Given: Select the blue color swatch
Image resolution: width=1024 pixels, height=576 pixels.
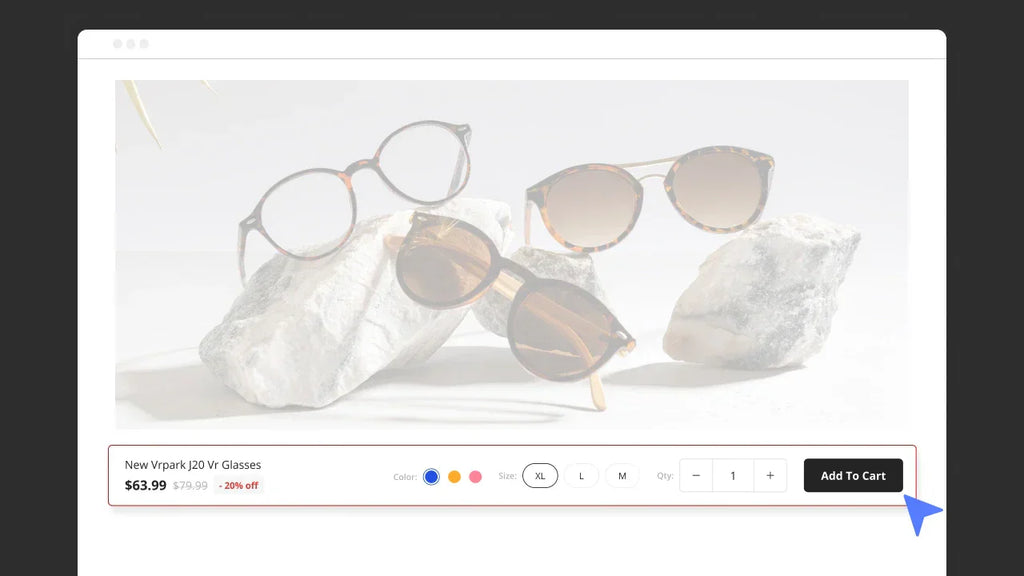Looking at the screenshot, I should click(x=431, y=477).
